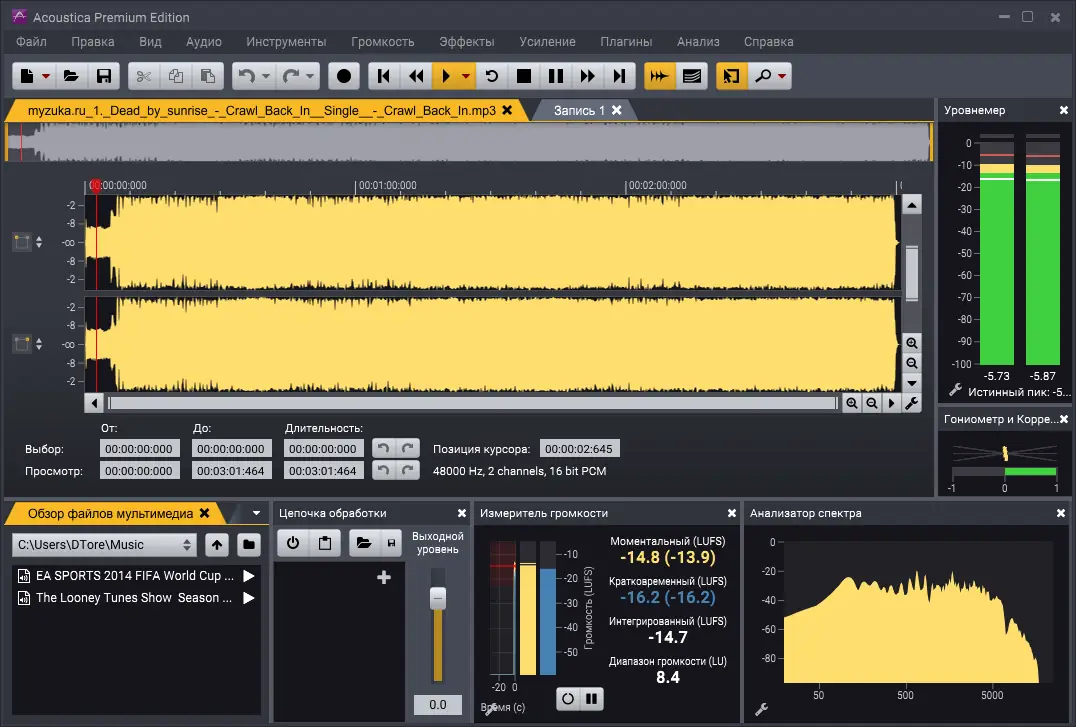The width and height of the screenshot is (1076, 727).
Task: Jump to the start of the track
Action: point(384,76)
